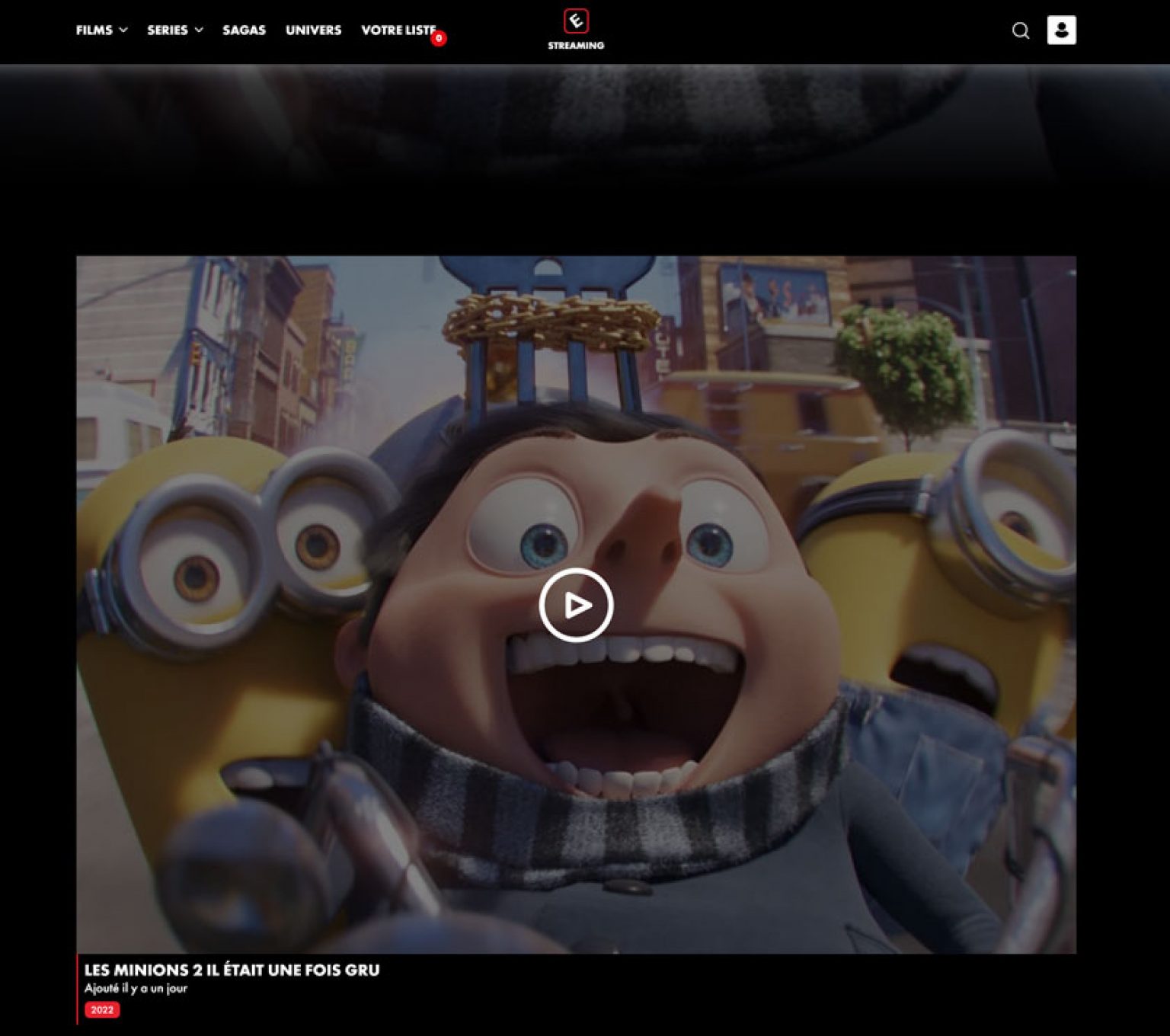Screen dimensions: 1170x1036
Task: Click the Les Minions 2 title link
Action: pos(232,970)
